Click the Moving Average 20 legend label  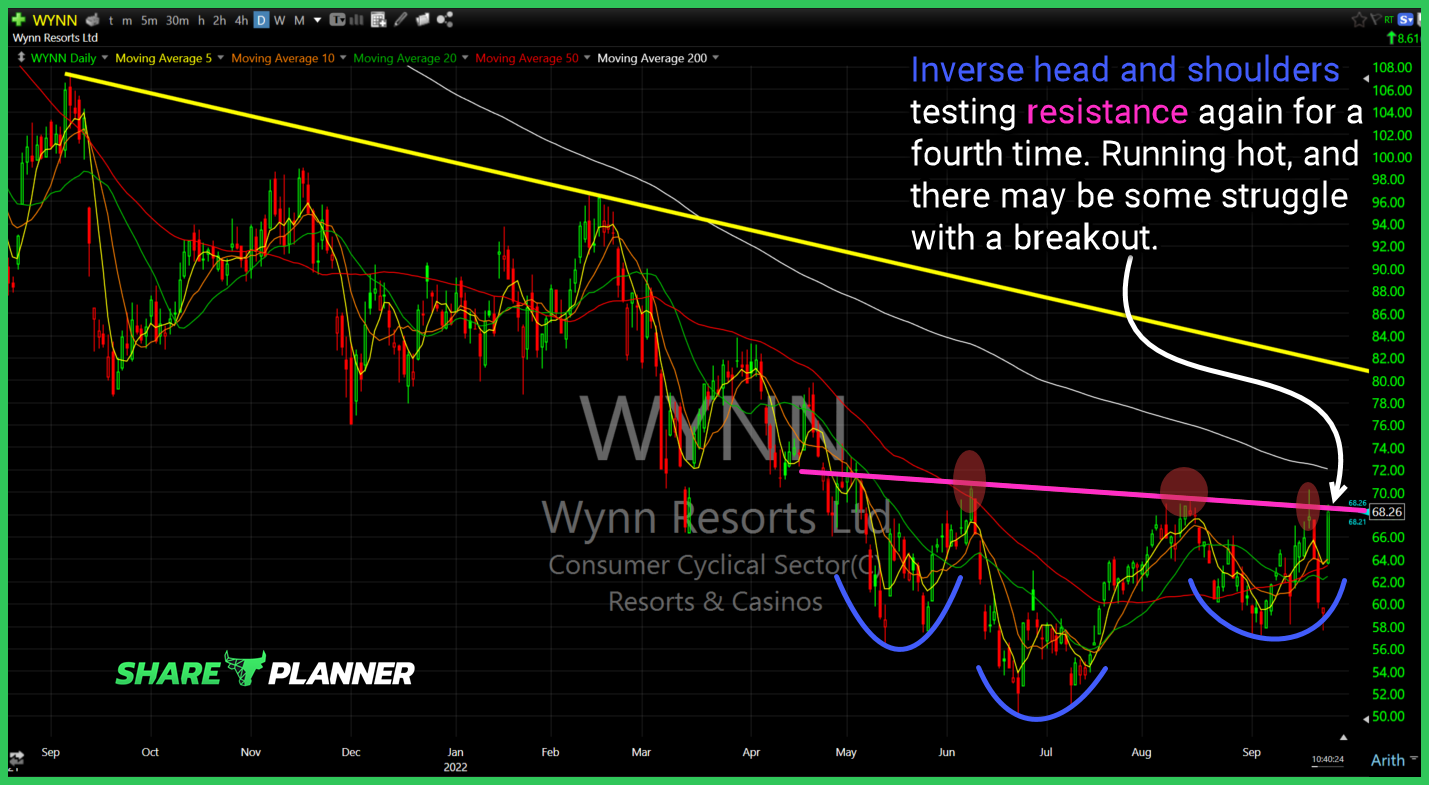pos(404,58)
